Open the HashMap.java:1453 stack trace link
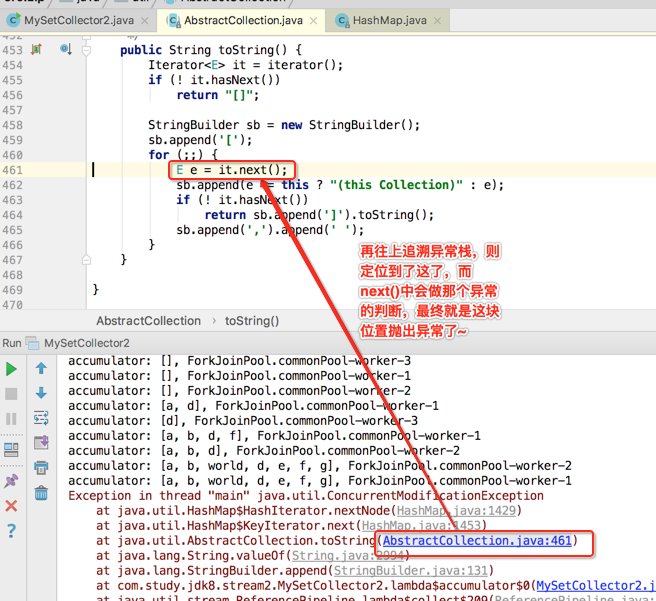The height and width of the screenshot is (601, 656). (422, 526)
